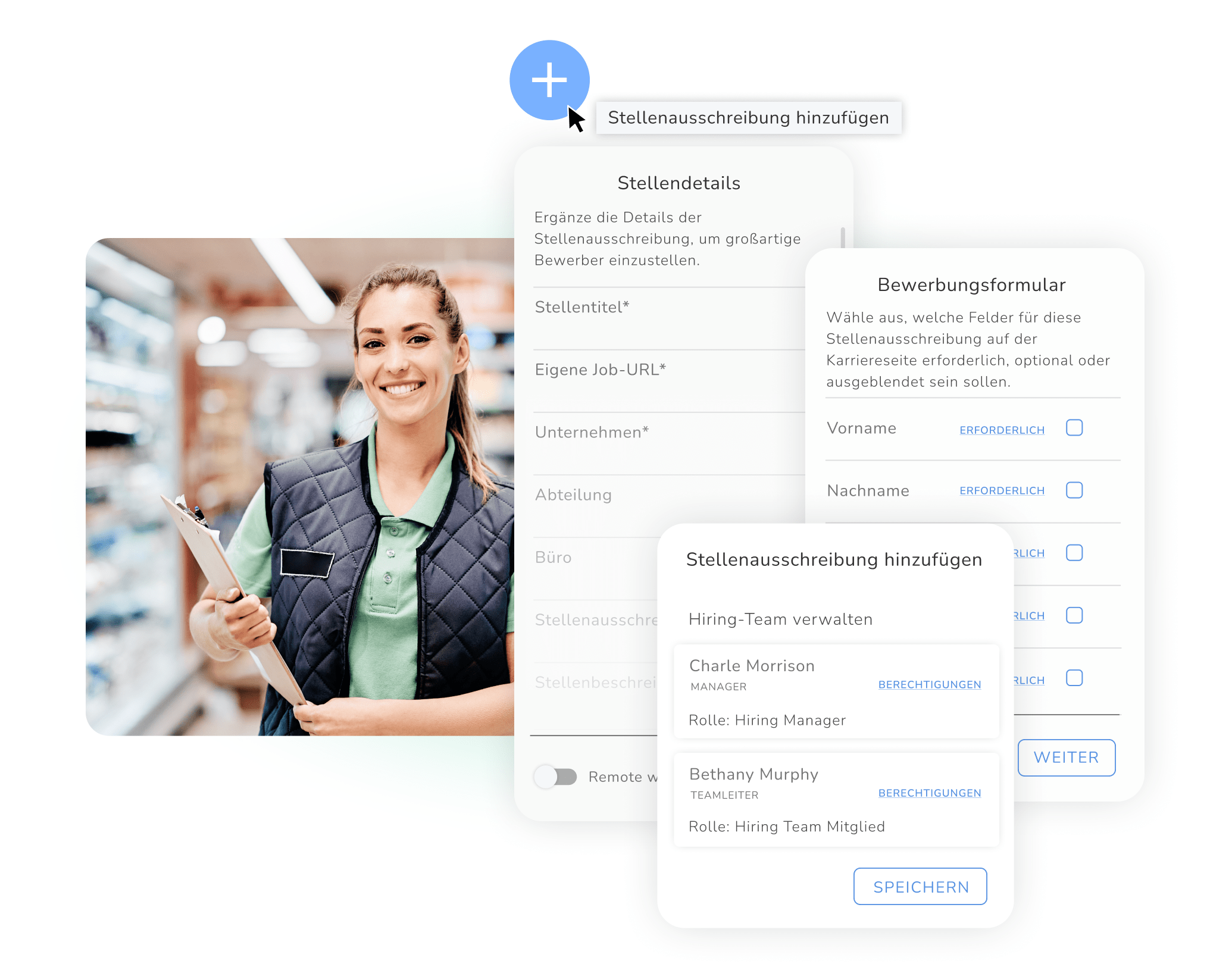The height and width of the screenshot is (964, 1232).
Task: Click the Eigene Job-URL input field
Action: pos(670,381)
